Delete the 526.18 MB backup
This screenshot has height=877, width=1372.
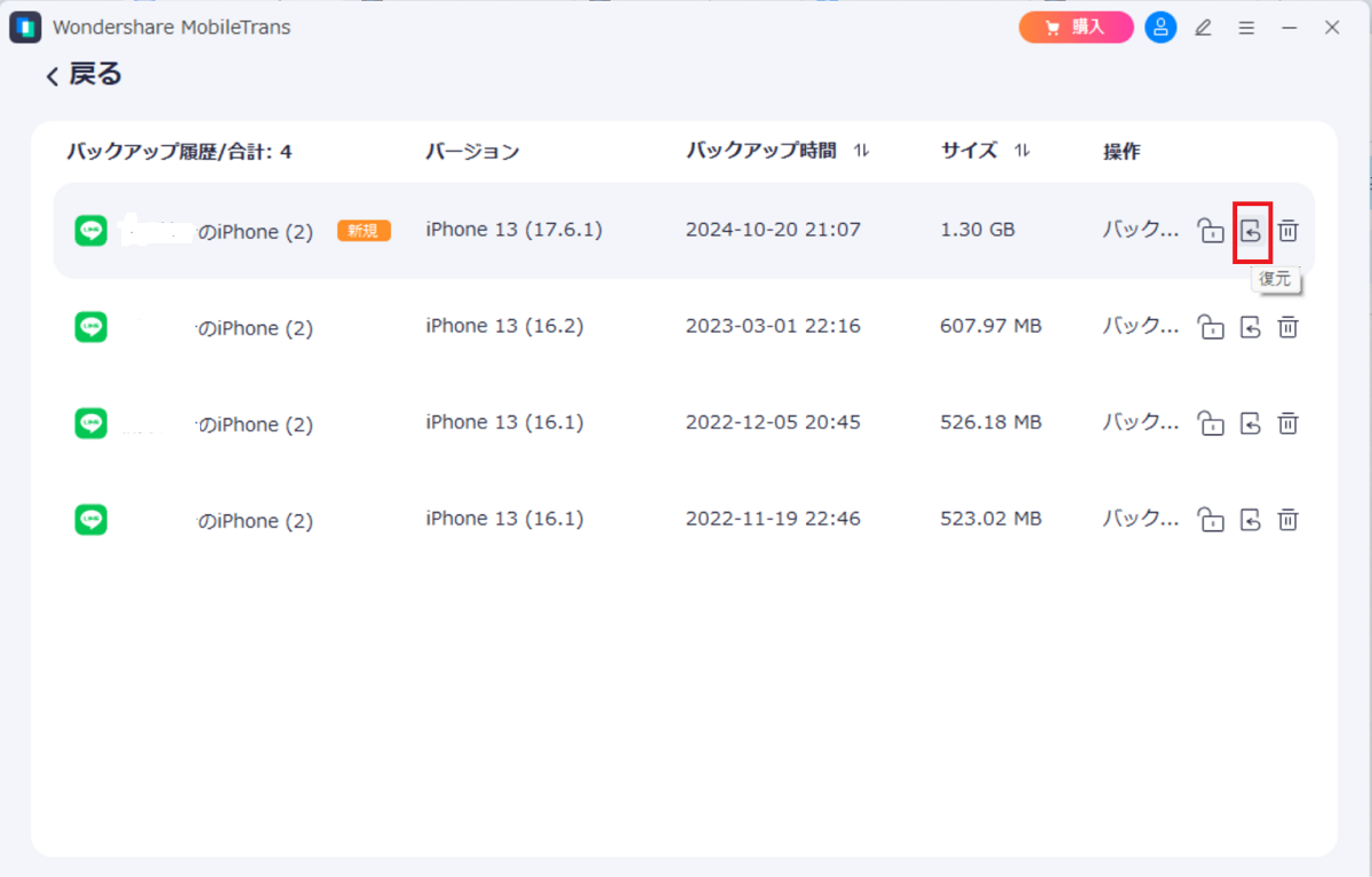[x=1288, y=423]
